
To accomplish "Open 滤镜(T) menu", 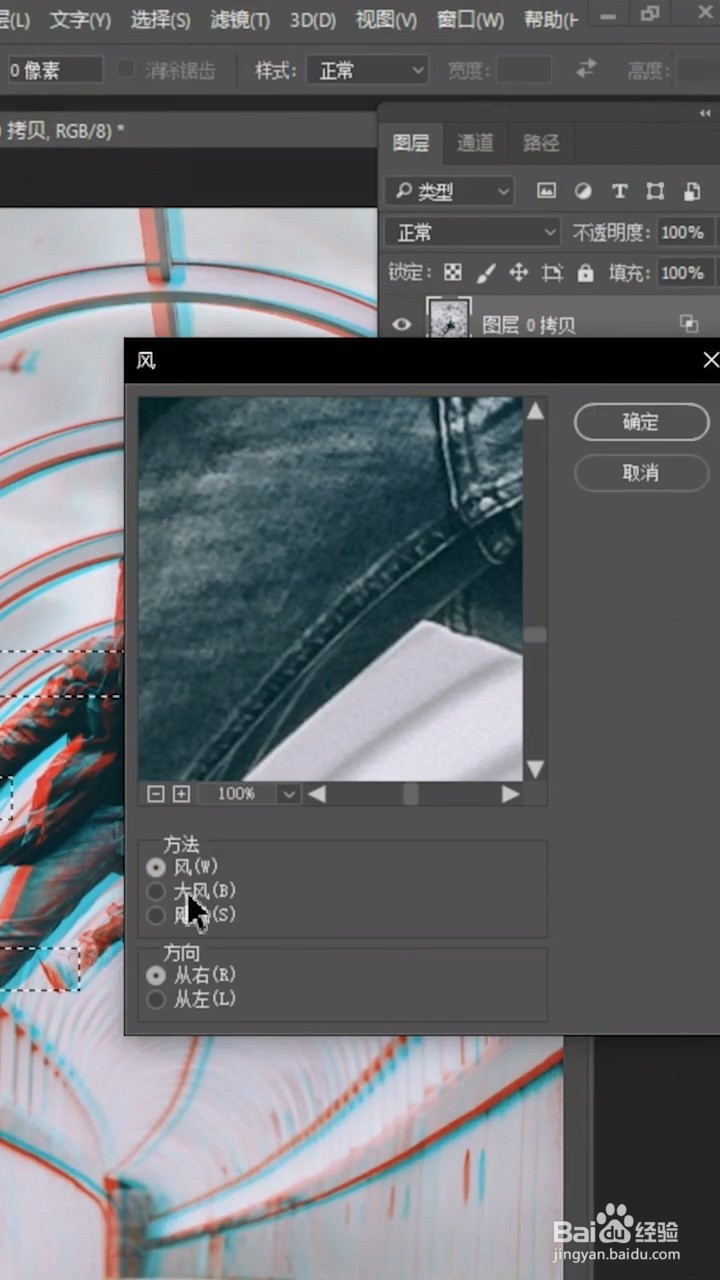I will click(240, 19).
